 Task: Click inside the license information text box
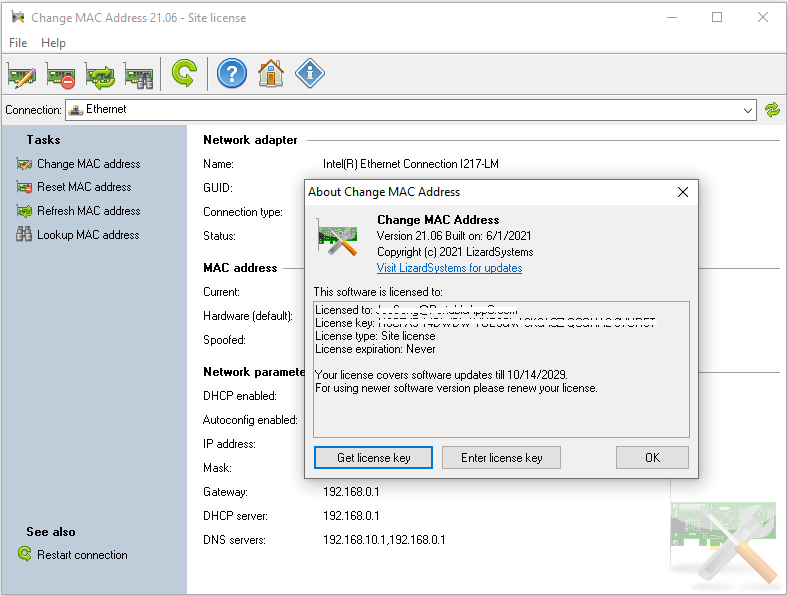(501, 369)
